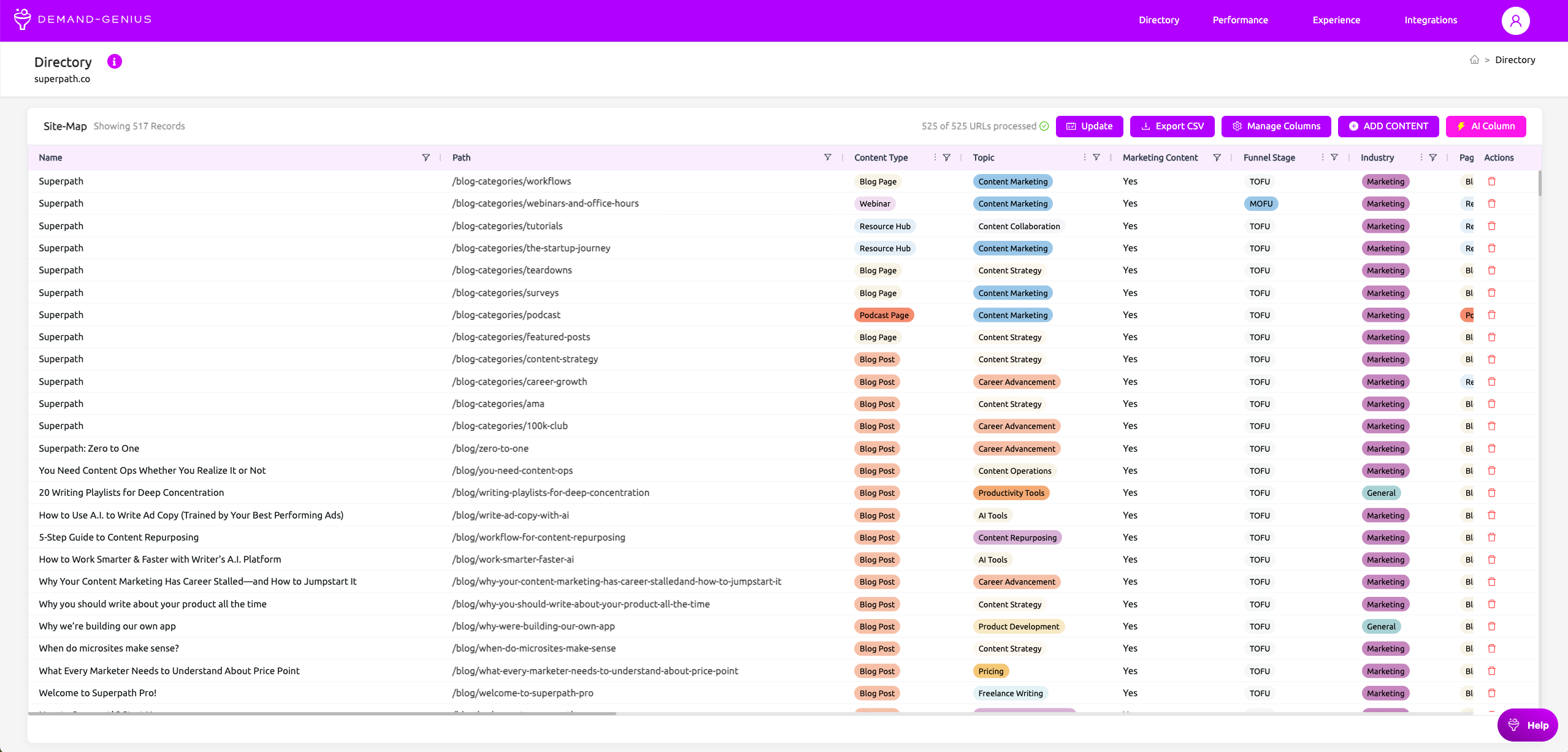This screenshot has width=1568, height=752.
Task: Click the Product Development topic tag
Action: 1019,626
